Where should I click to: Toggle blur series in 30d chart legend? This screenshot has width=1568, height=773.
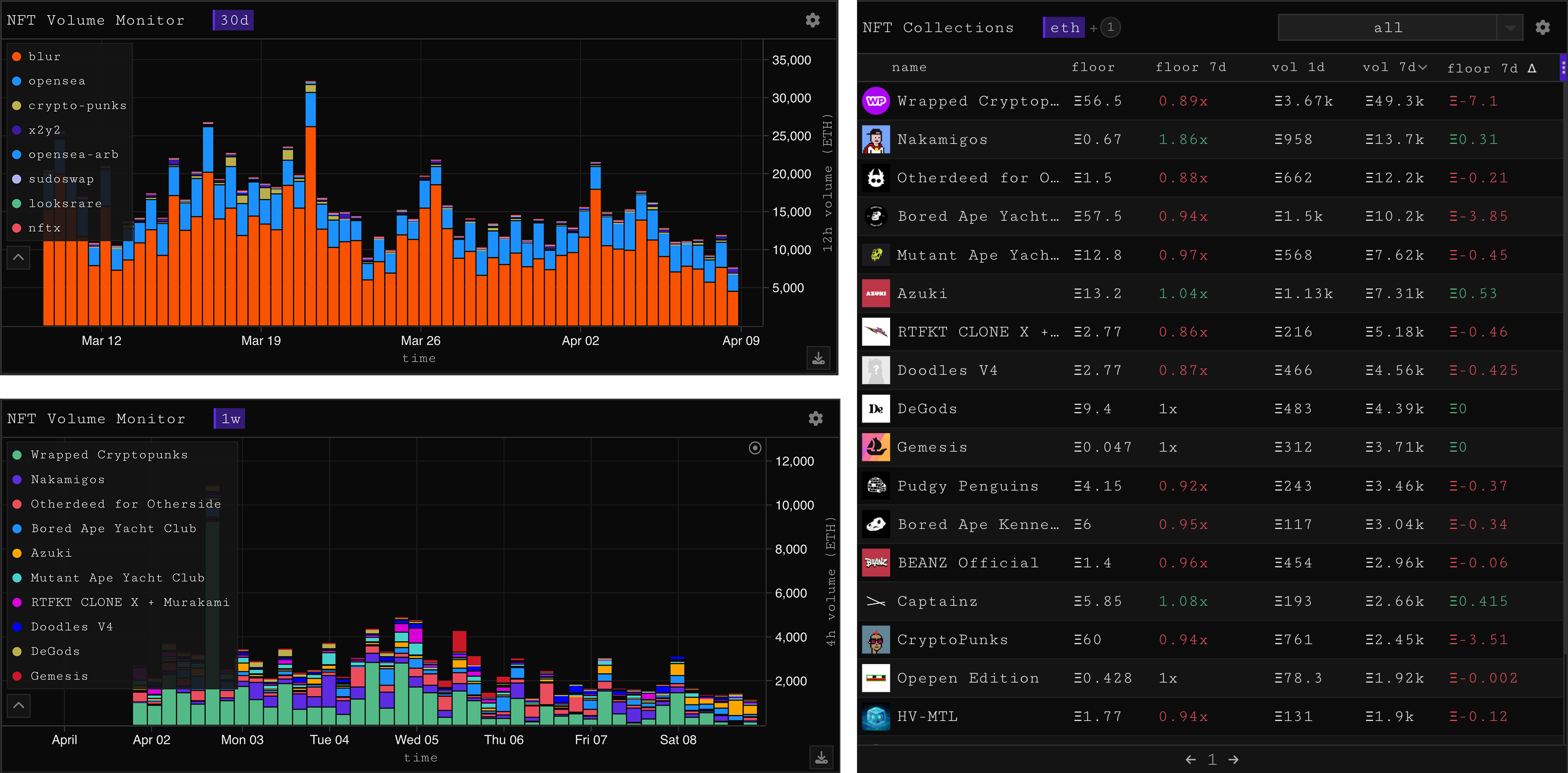[x=44, y=56]
